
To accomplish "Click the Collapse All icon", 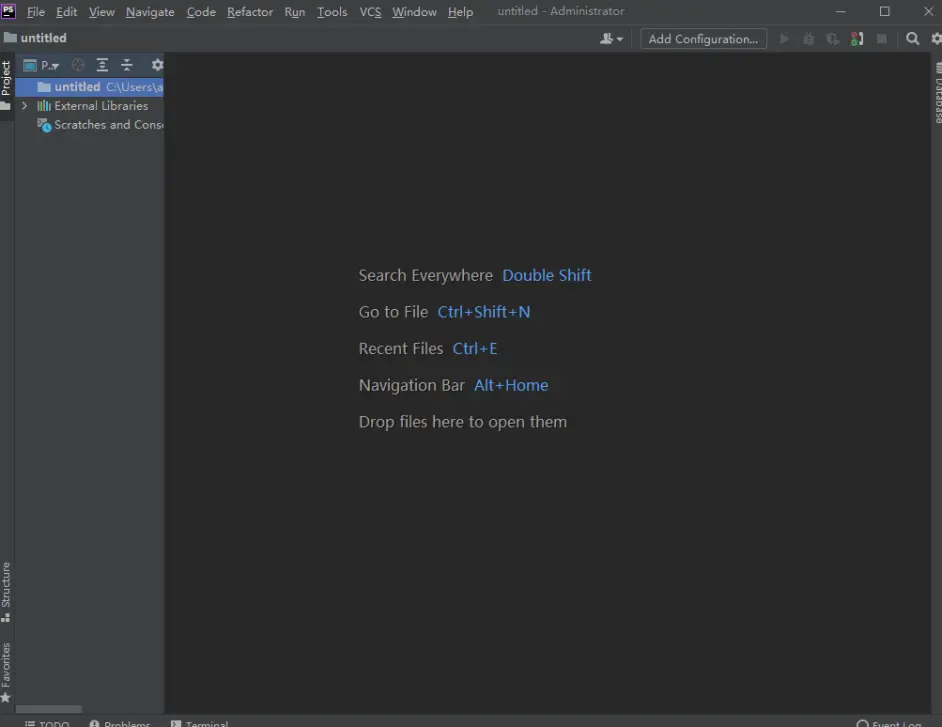I will click(x=126, y=65).
